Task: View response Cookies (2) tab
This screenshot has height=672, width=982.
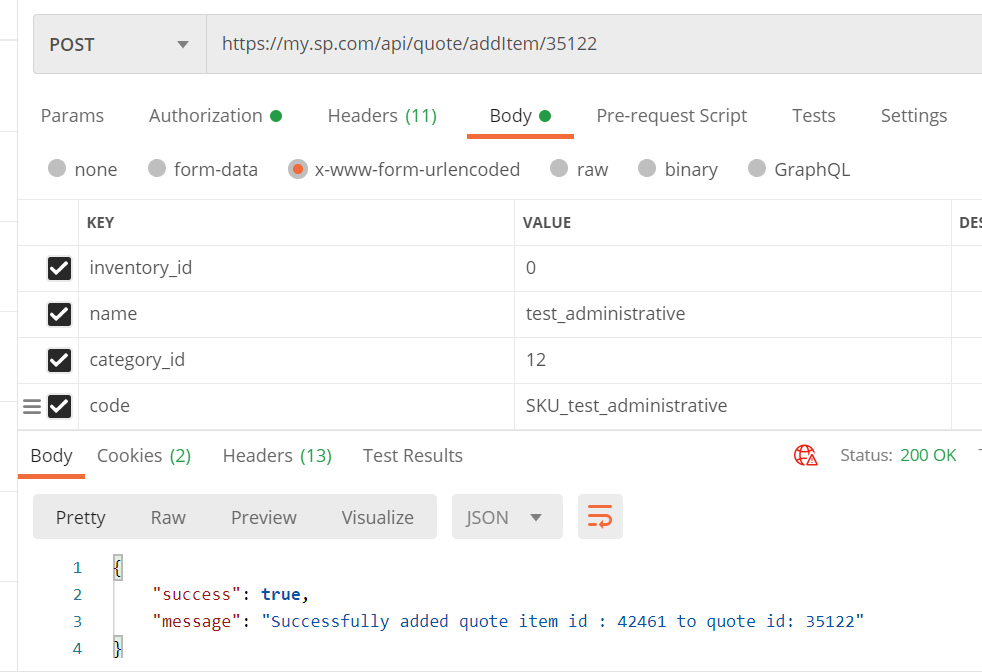Action: point(144,456)
